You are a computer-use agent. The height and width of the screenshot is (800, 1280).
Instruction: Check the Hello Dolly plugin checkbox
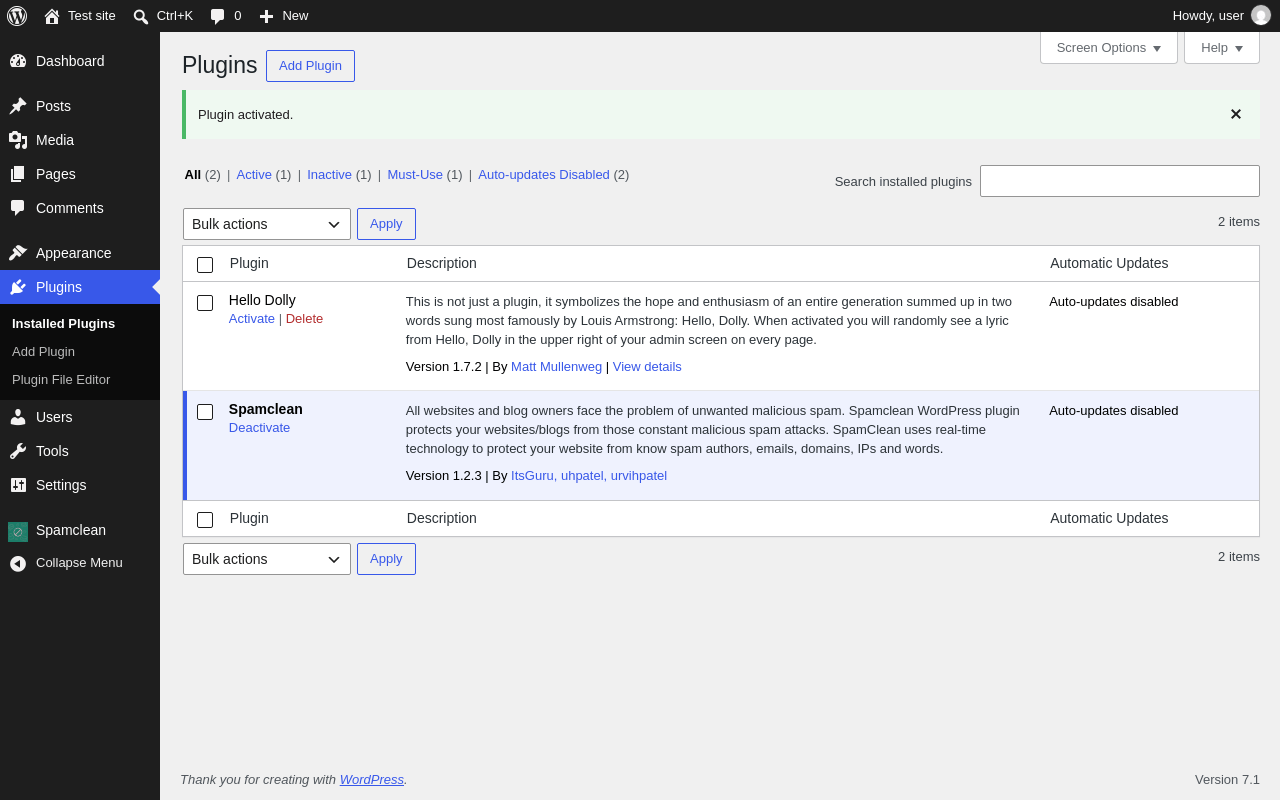pyautogui.click(x=205, y=303)
